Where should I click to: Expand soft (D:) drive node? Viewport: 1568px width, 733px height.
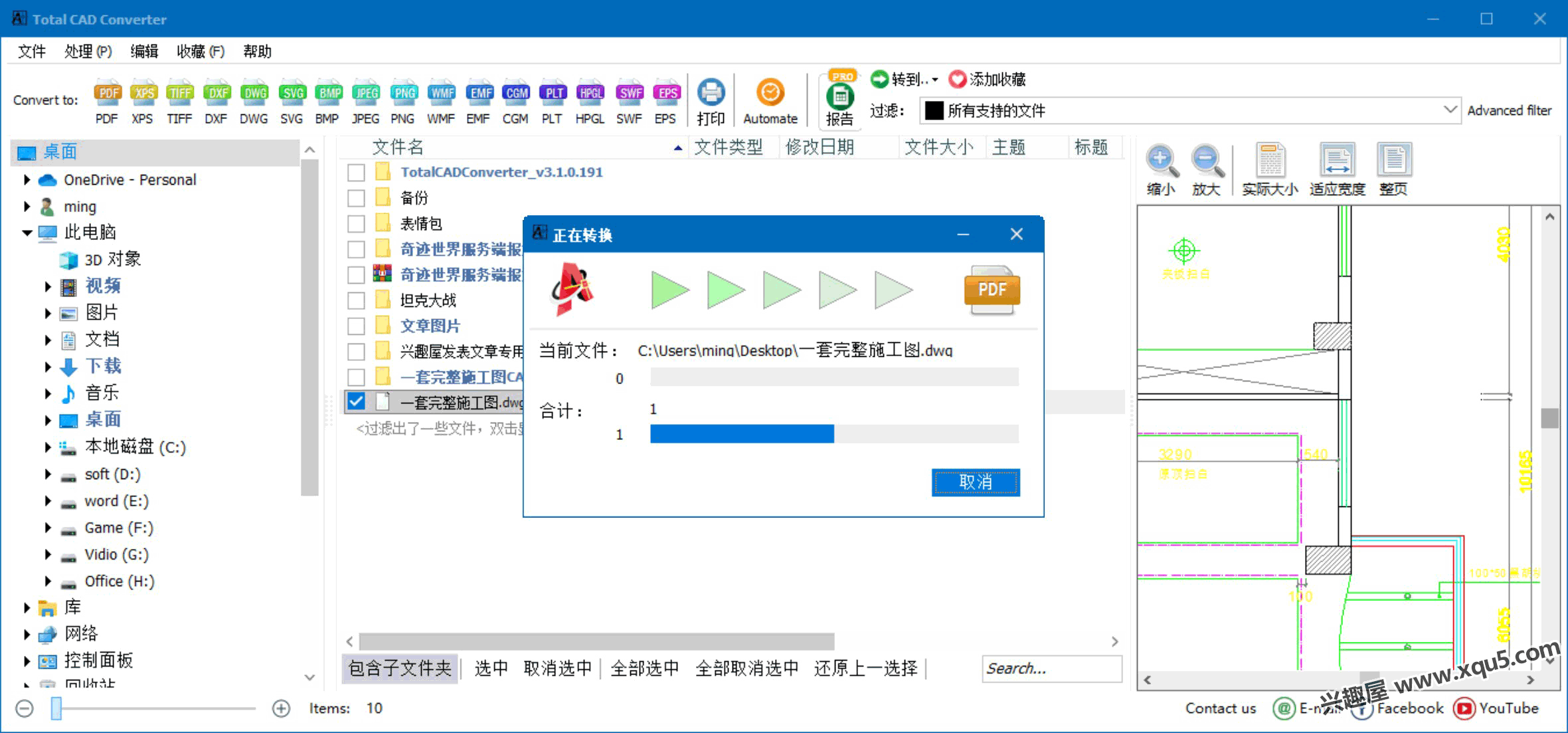[48, 474]
